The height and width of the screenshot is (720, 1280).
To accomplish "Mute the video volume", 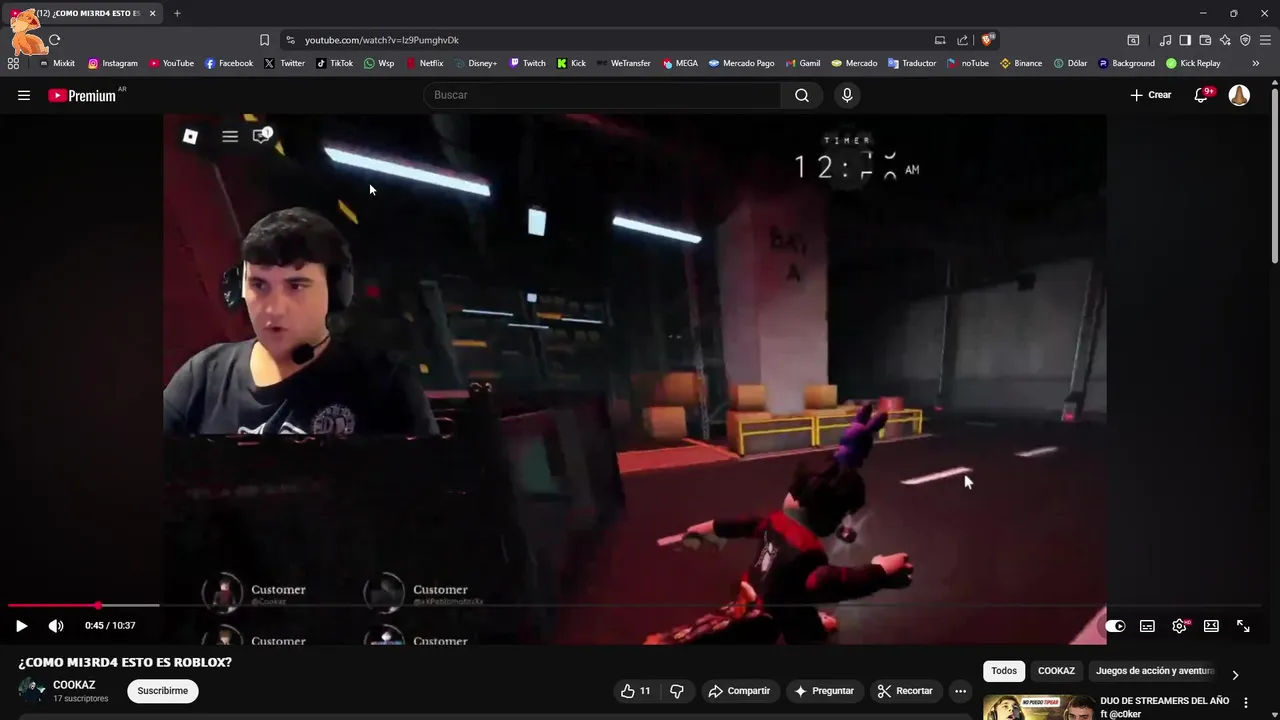I will coord(56,626).
